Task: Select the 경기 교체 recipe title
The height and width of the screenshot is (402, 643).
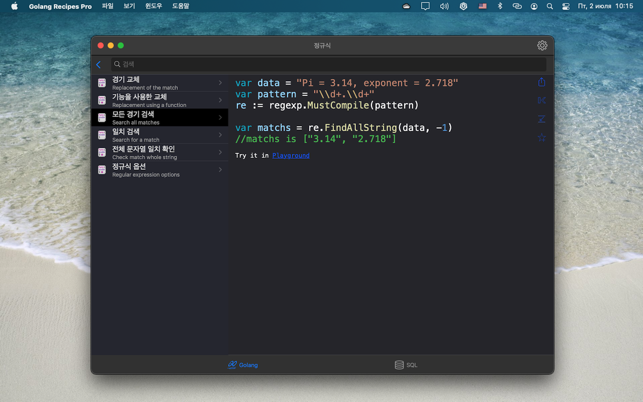Action: [126, 80]
